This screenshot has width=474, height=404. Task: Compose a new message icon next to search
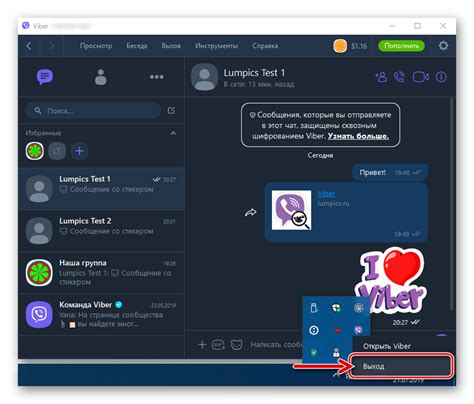171,110
